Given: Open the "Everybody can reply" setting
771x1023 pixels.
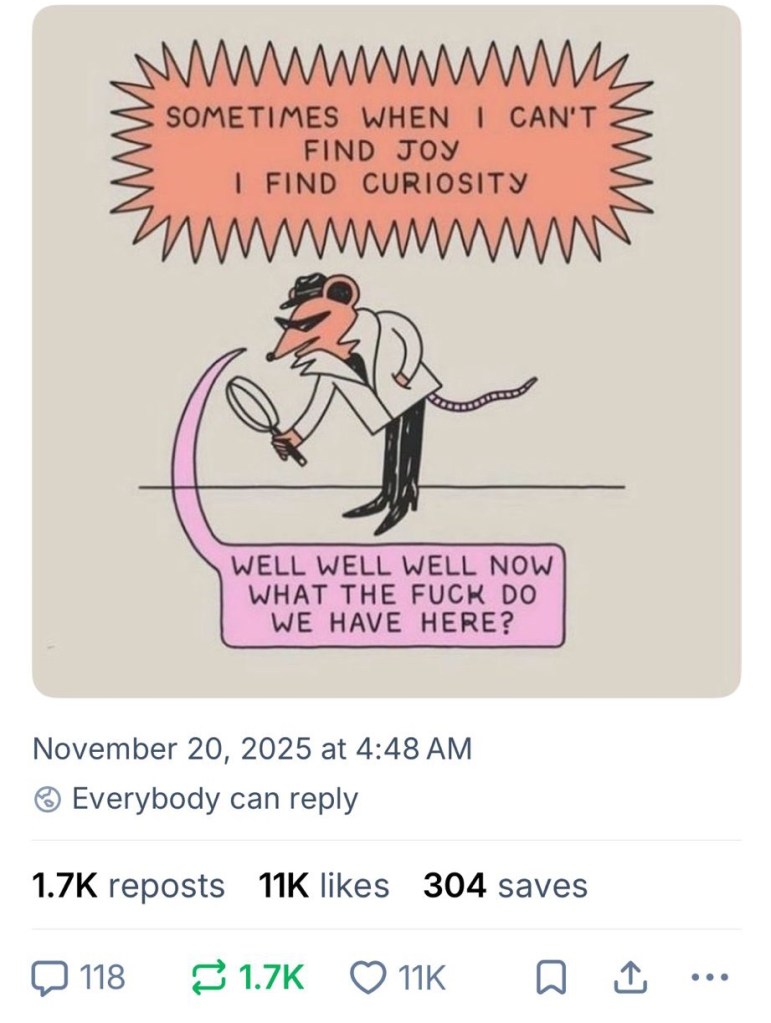Looking at the screenshot, I should pos(214,799).
